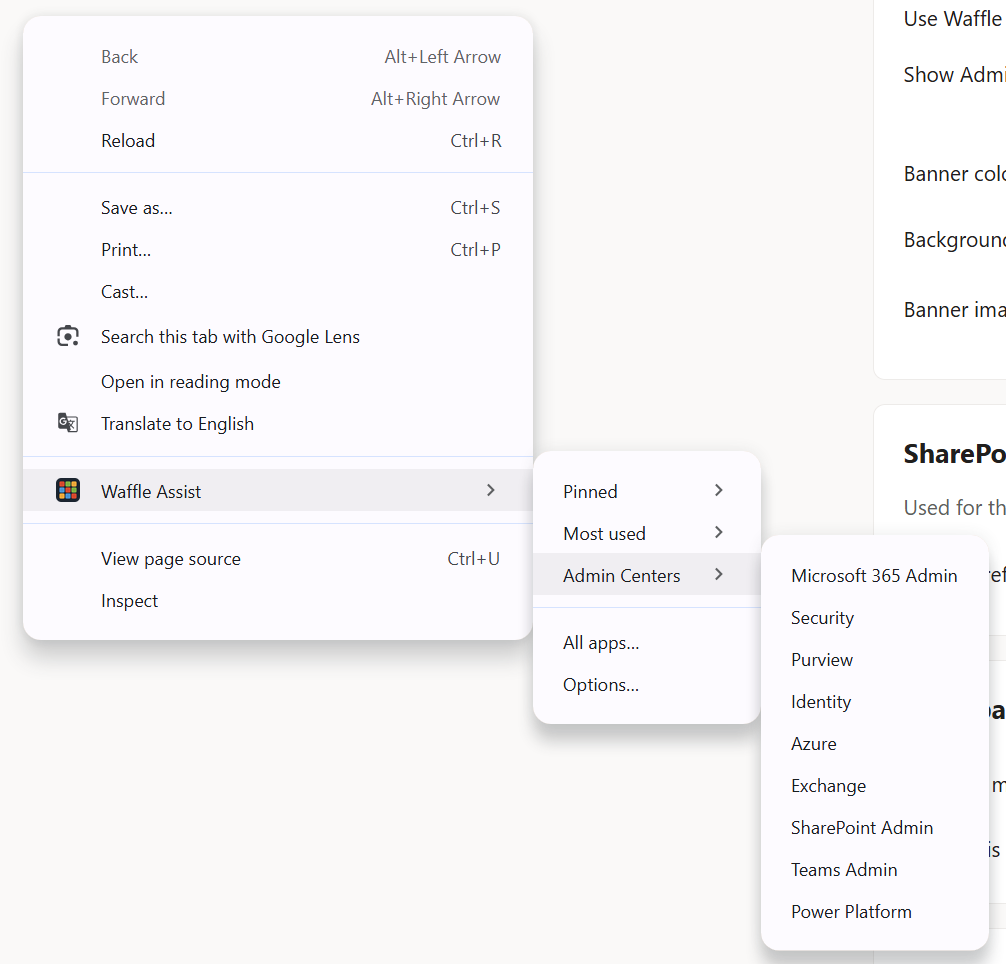1006x964 pixels.
Task: Click the Alt+Left Arrow shortcut label
Action: tap(443, 57)
